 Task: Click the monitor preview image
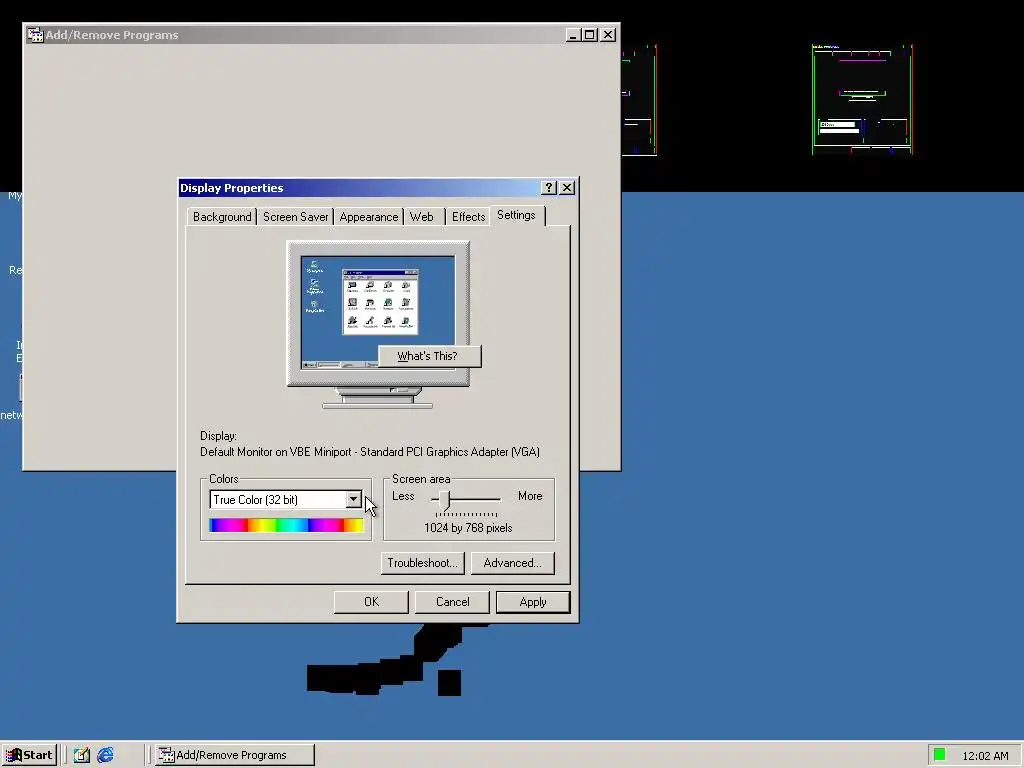point(378,325)
